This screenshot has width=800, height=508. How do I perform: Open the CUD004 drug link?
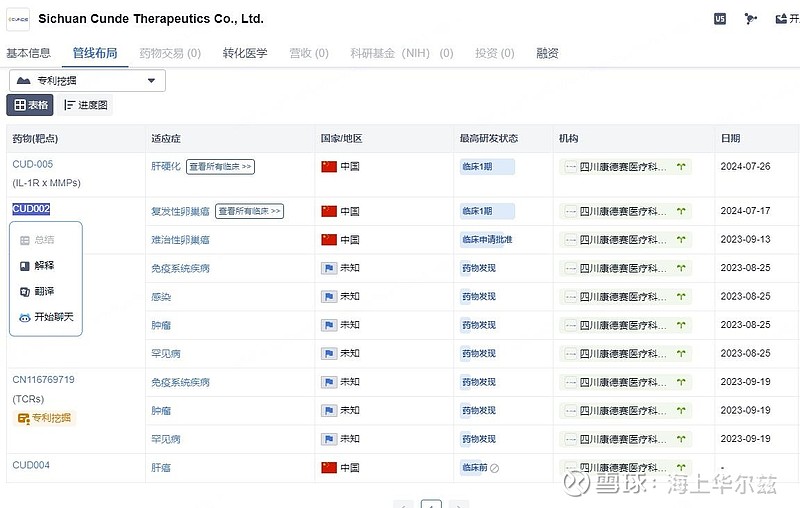[31, 465]
